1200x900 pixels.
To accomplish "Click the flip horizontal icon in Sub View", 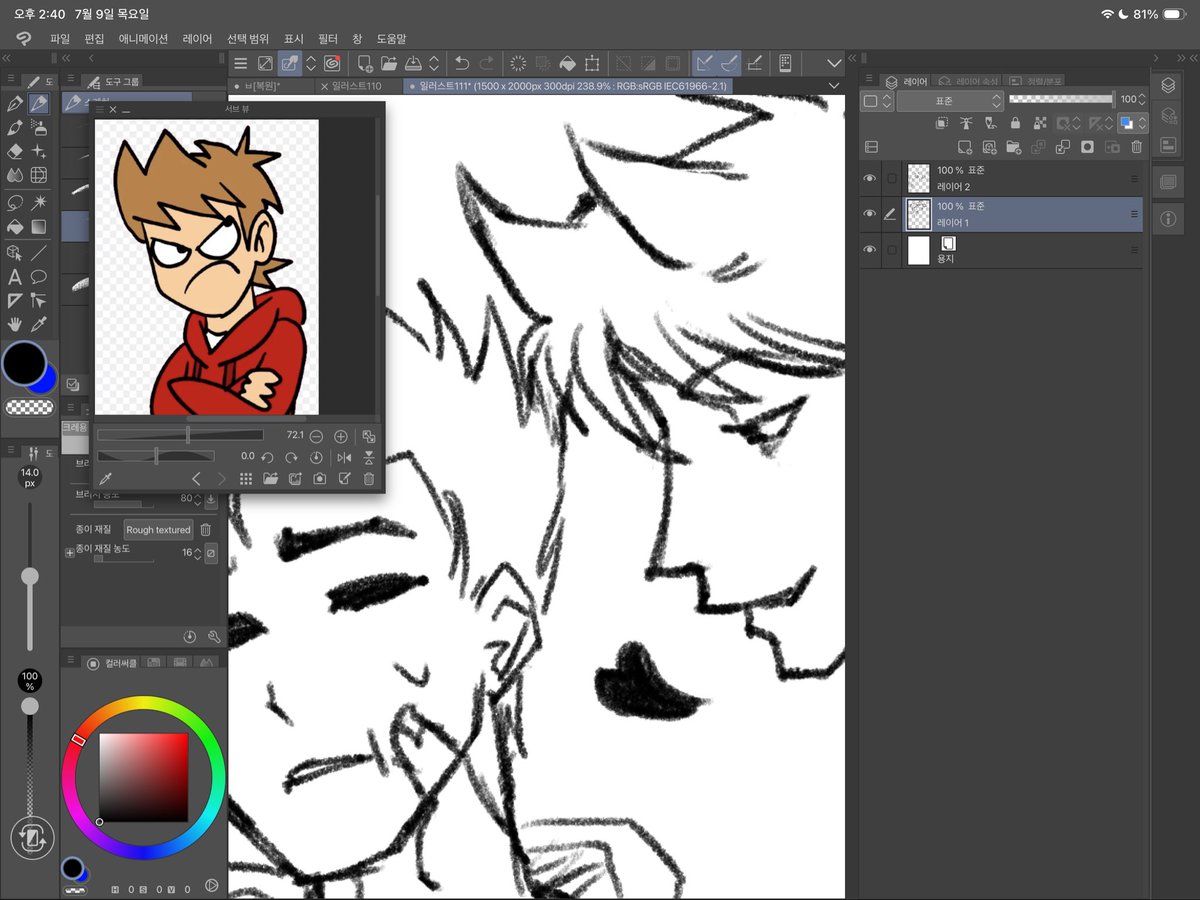I will pyautogui.click(x=345, y=458).
